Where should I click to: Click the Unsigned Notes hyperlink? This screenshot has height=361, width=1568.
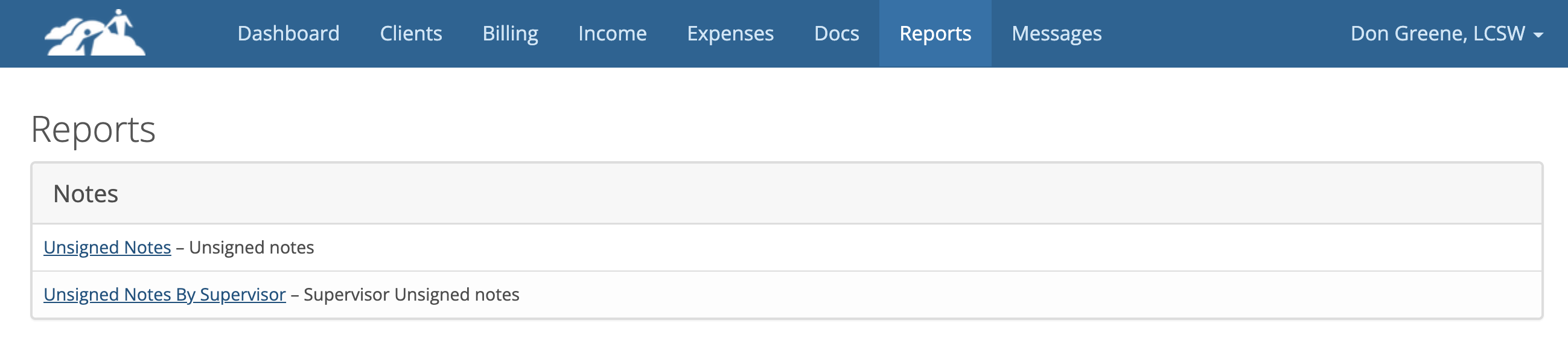[107, 247]
